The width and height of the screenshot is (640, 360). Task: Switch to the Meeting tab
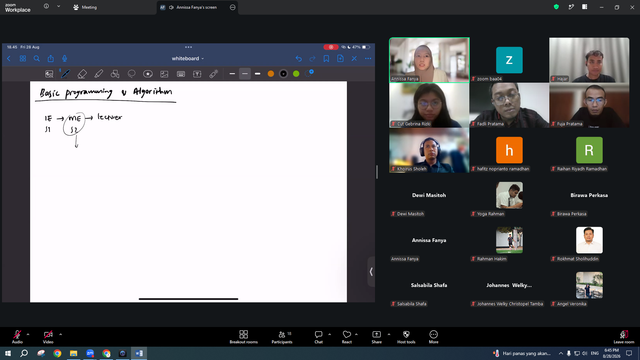click(85, 7)
